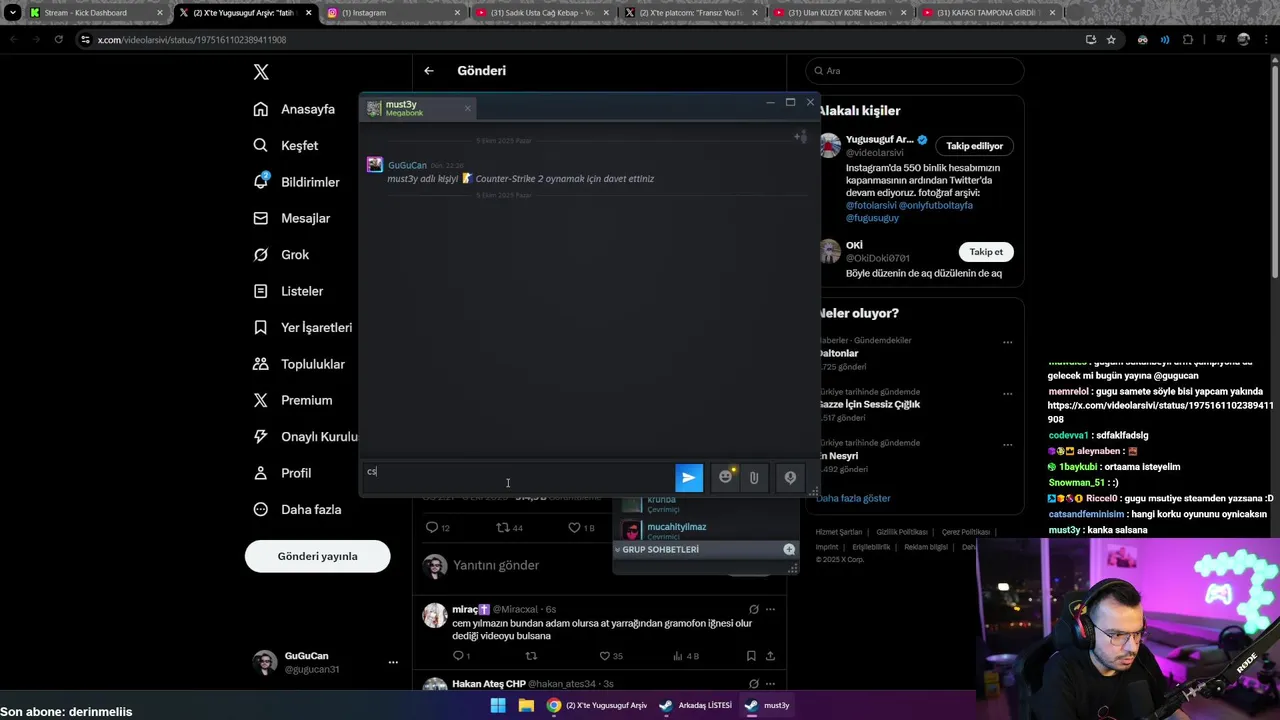1280x720 pixels.
Task: Open @onlyfutboltayfa link
Action: [935, 205]
